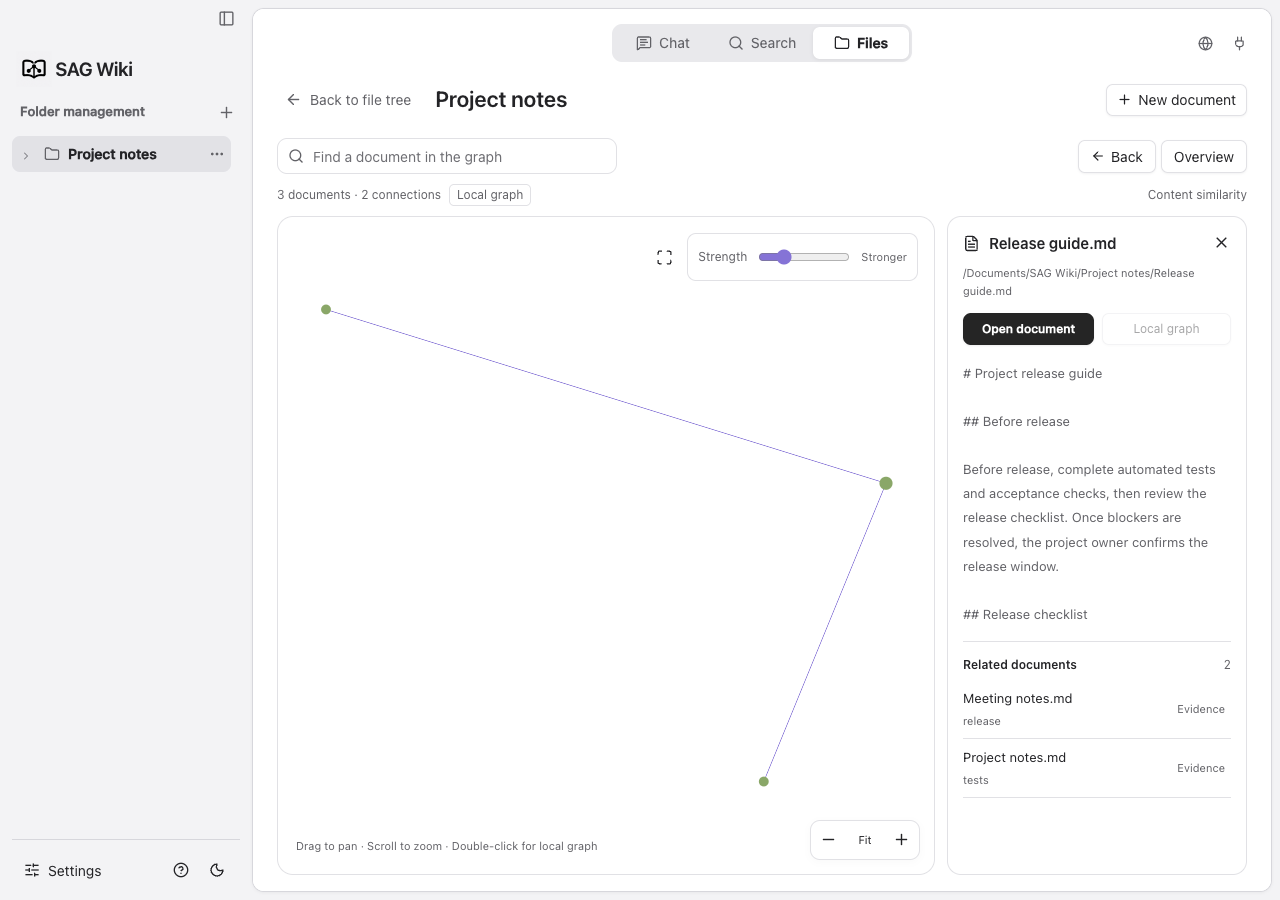Click the Folder management heading
Image resolution: width=1280 pixels, height=900 pixels.
pyautogui.click(x=82, y=112)
